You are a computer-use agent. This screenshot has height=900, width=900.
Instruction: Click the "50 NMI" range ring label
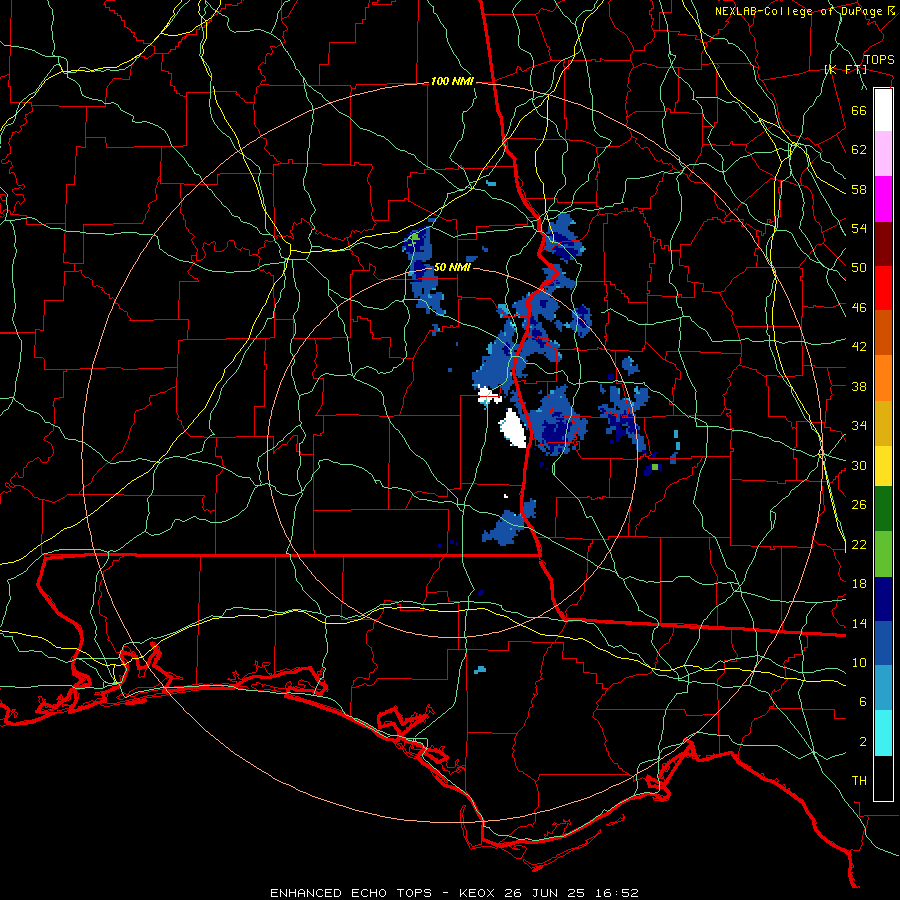pyautogui.click(x=452, y=267)
